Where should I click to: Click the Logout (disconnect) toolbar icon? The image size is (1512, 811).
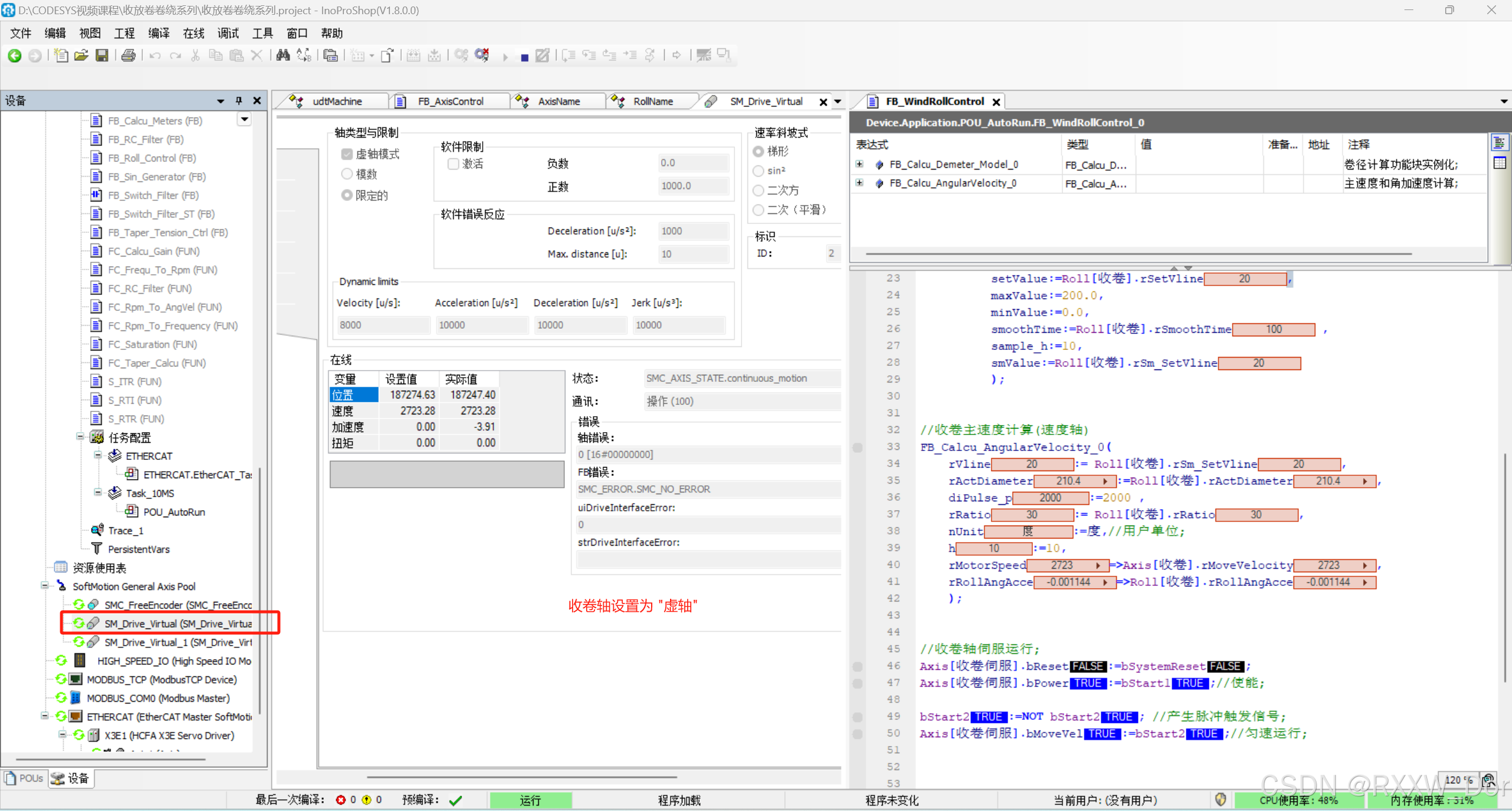coord(482,56)
